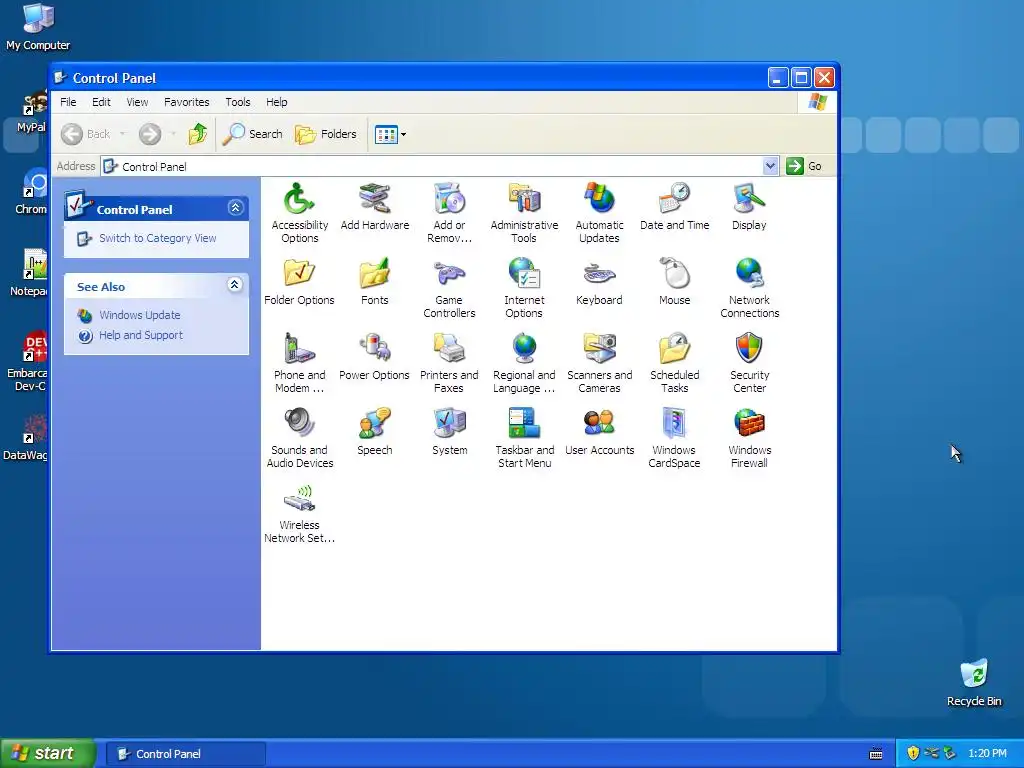1024x768 pixels.
Task: Open Add Hardware wizard icon
Action: [x=375, y=199]
